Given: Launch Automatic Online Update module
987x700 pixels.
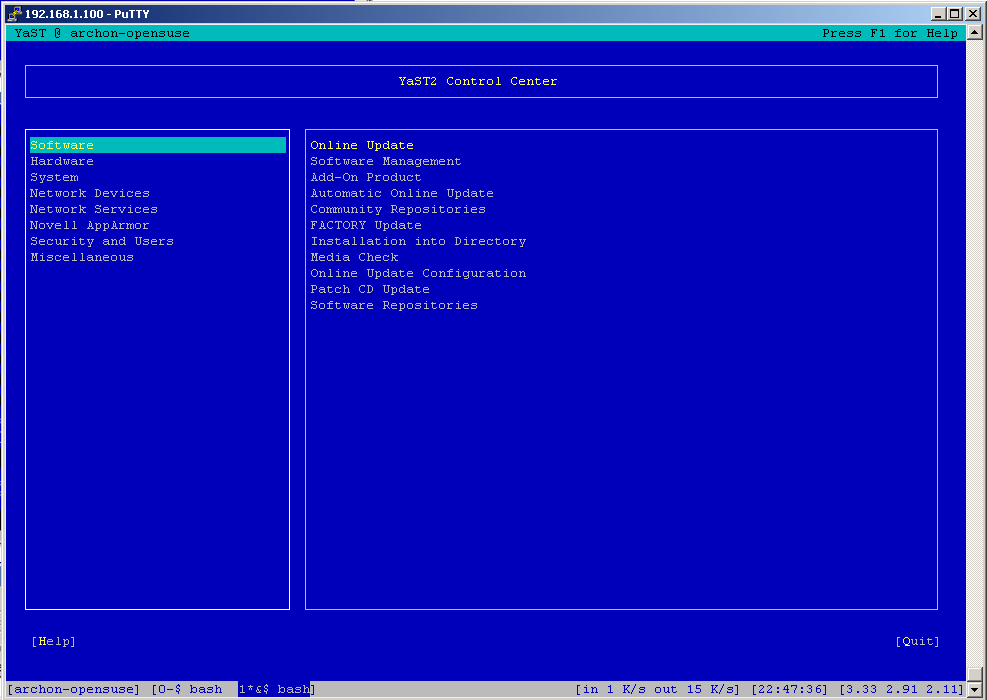Looking at the screenshot, I should click(x=402, y=193).
